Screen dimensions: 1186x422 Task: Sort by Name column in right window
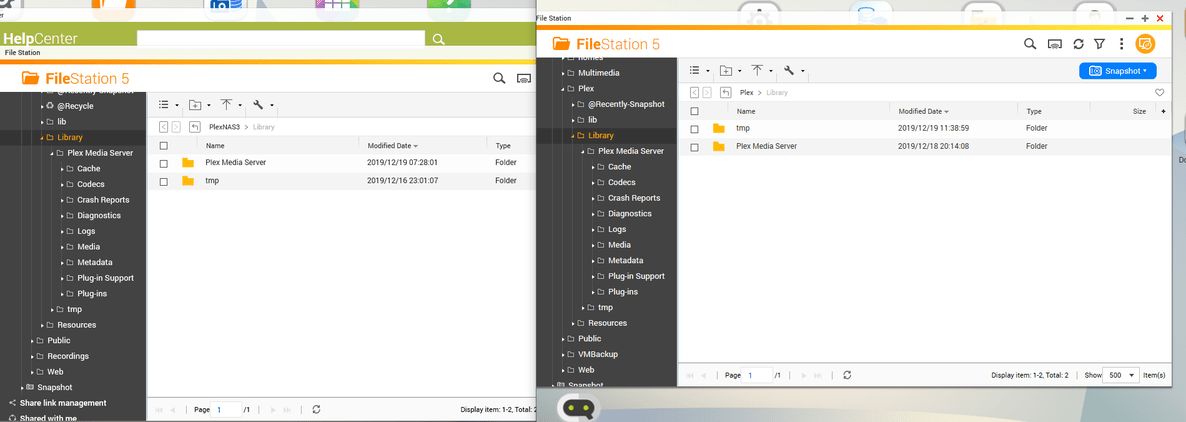click(745, 111)
